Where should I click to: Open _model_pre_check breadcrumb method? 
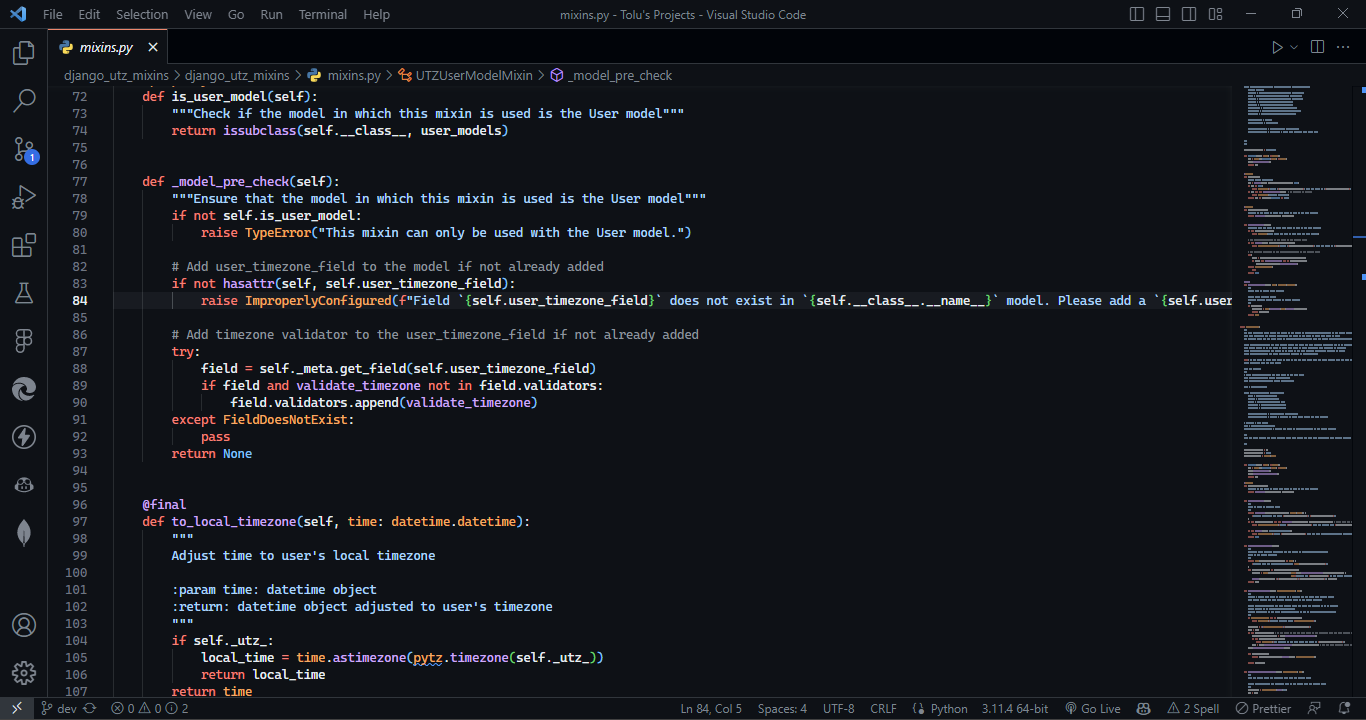point(620,75)
